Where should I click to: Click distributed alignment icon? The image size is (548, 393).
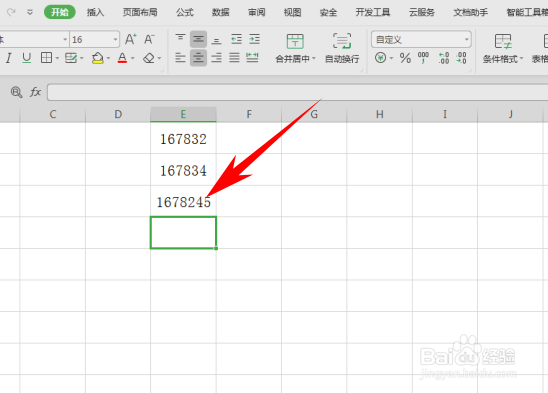[252, 57]
